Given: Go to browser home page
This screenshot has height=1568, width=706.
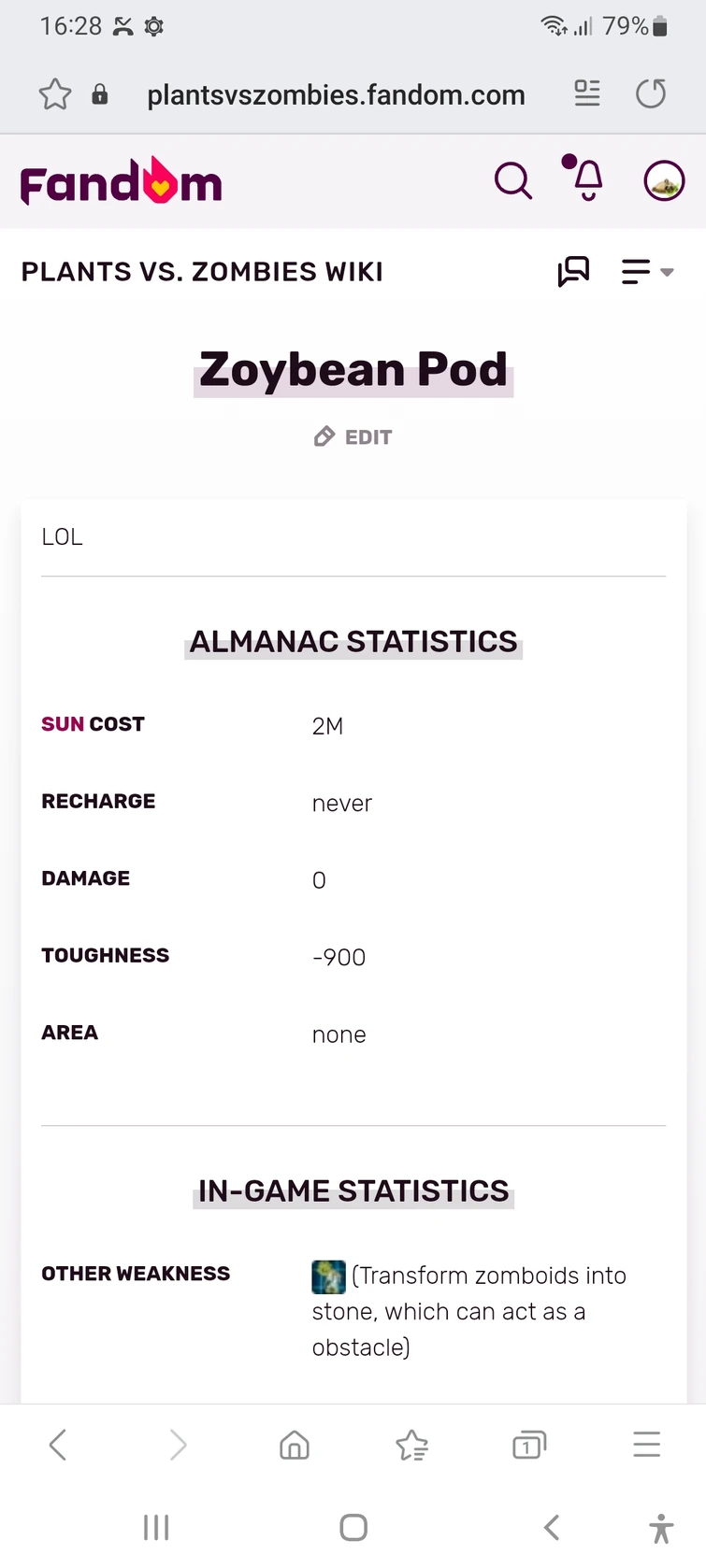Looking at the screenshot, I should [295, 1445].
